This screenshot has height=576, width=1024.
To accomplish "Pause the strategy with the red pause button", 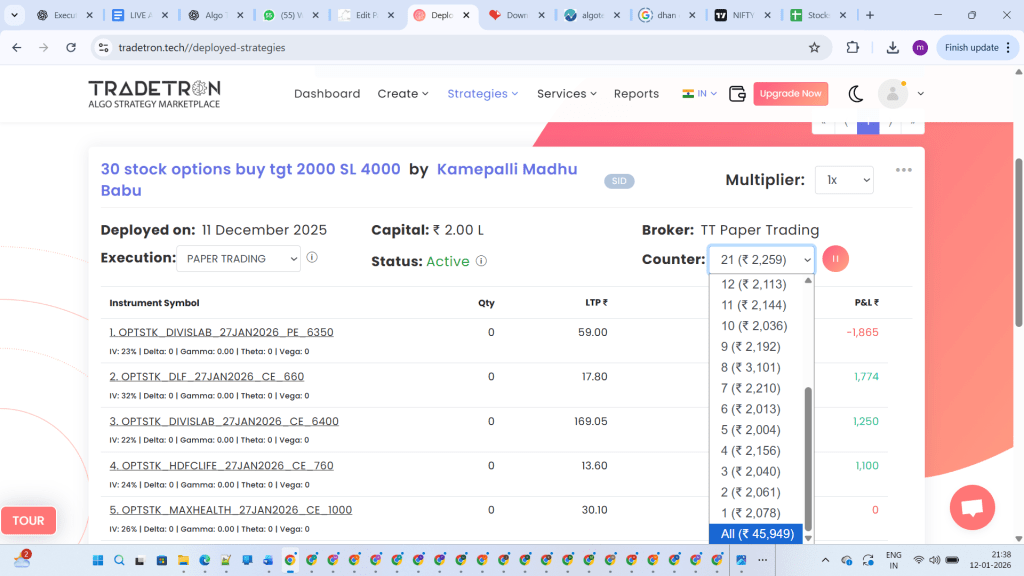I will point(836,259).
